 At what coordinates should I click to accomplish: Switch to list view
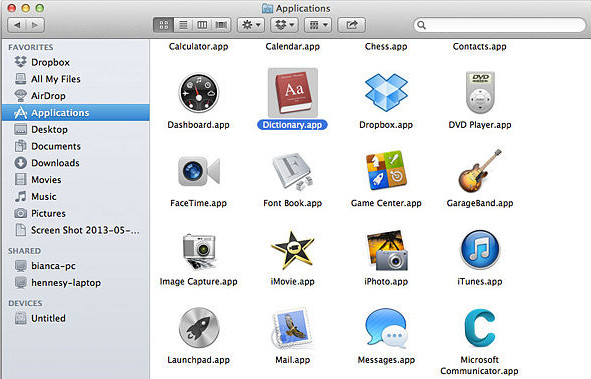[183, 25]
